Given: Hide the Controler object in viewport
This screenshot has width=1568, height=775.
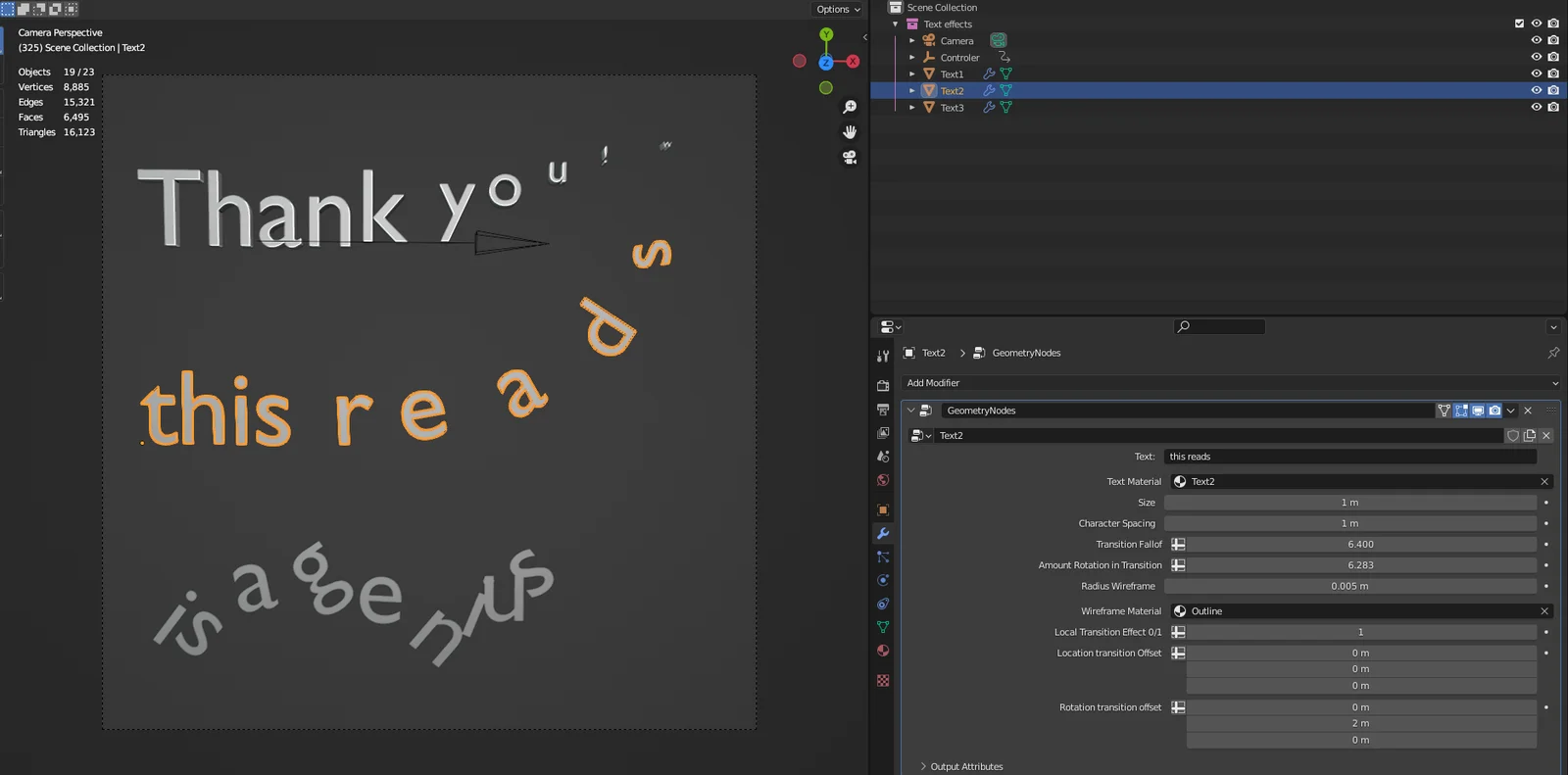Looking at the screenshot, I should 1537,57.
